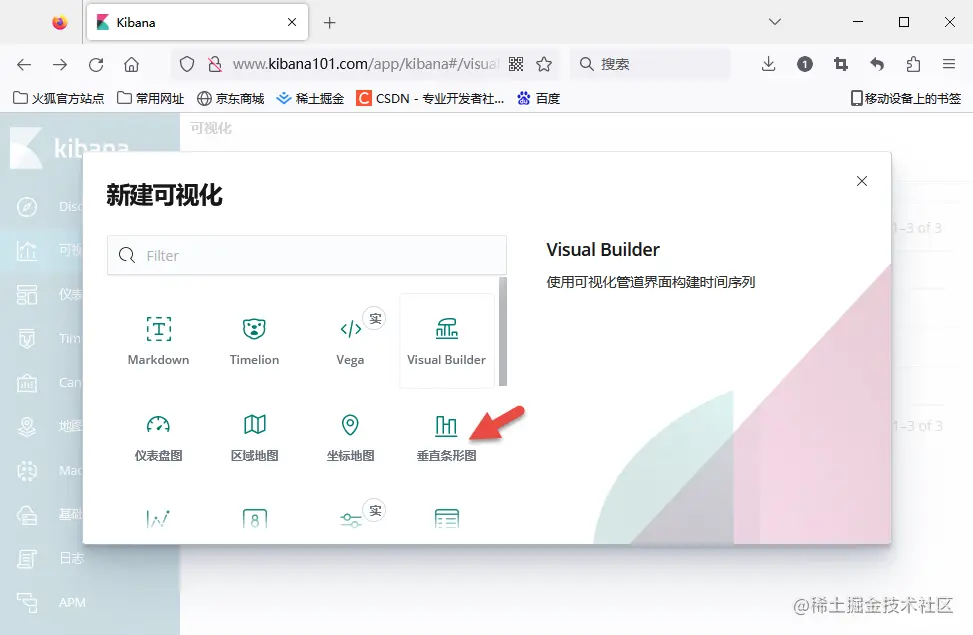
Task: Reload the current page
Action: [x=96, y=64]
